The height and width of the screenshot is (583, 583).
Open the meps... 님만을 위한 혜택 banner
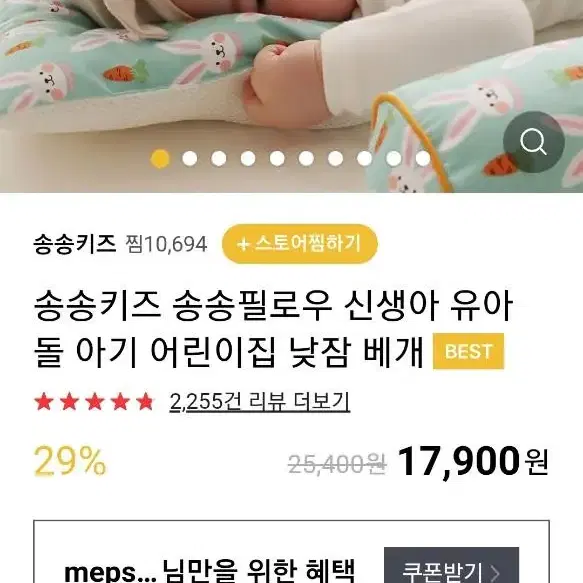[x=292, y=552]
